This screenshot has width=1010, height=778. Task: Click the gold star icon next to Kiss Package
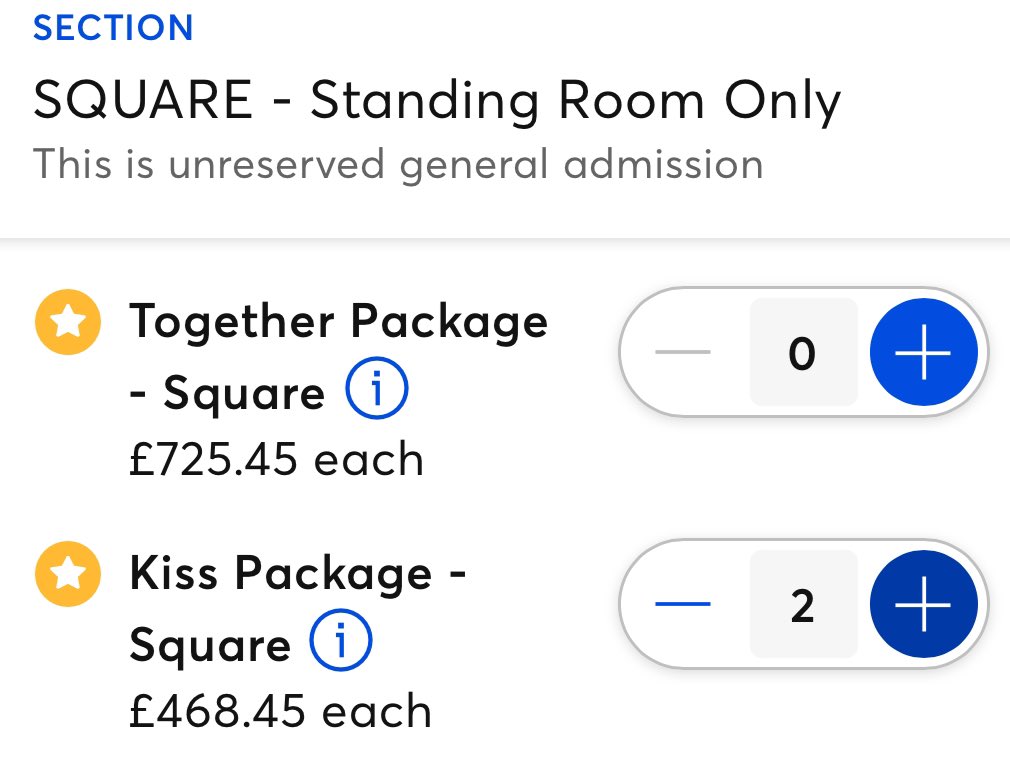click(x=67, y=575)
